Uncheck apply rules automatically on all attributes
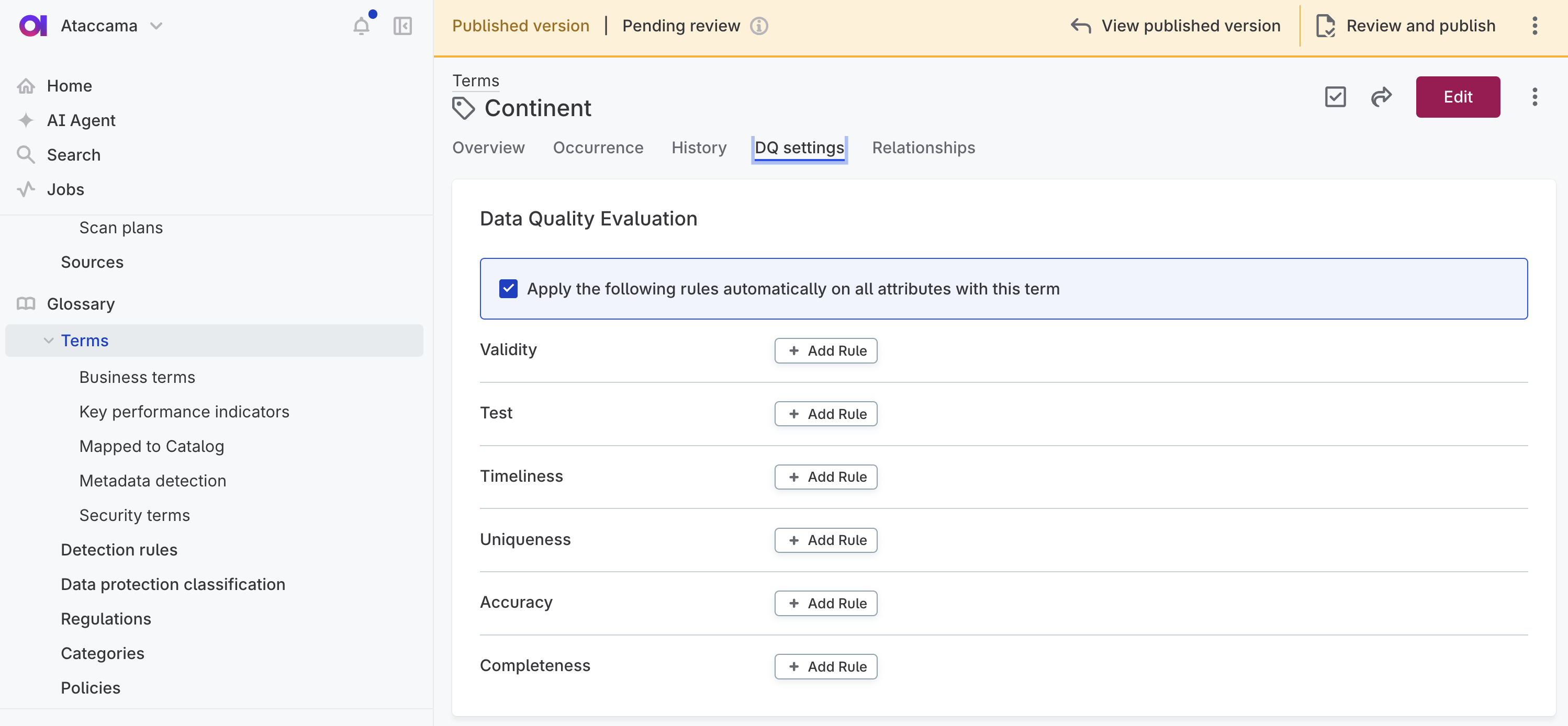Image resolution: width=1568 pixels, height=726 pixels. pos(508,288)
